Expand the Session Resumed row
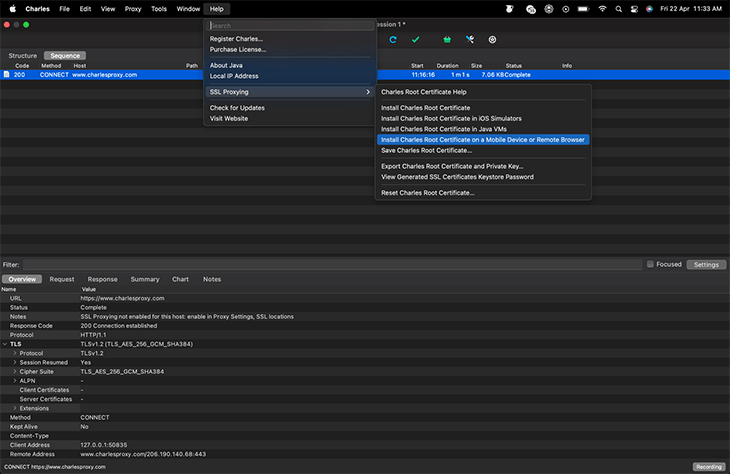The image size is (730, 474). point(15,362)
